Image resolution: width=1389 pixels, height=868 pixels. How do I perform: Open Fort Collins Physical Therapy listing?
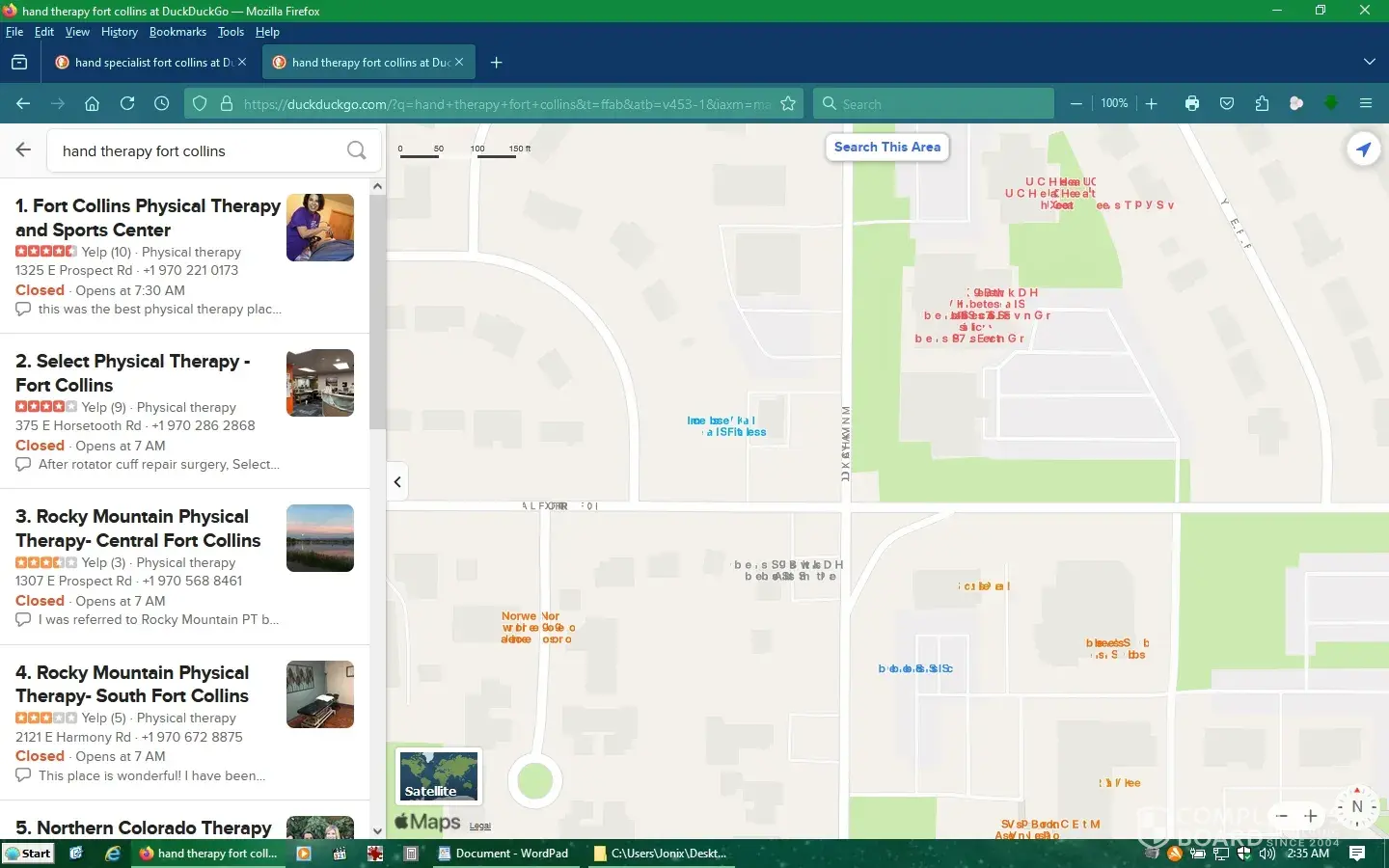pos(148,217)
